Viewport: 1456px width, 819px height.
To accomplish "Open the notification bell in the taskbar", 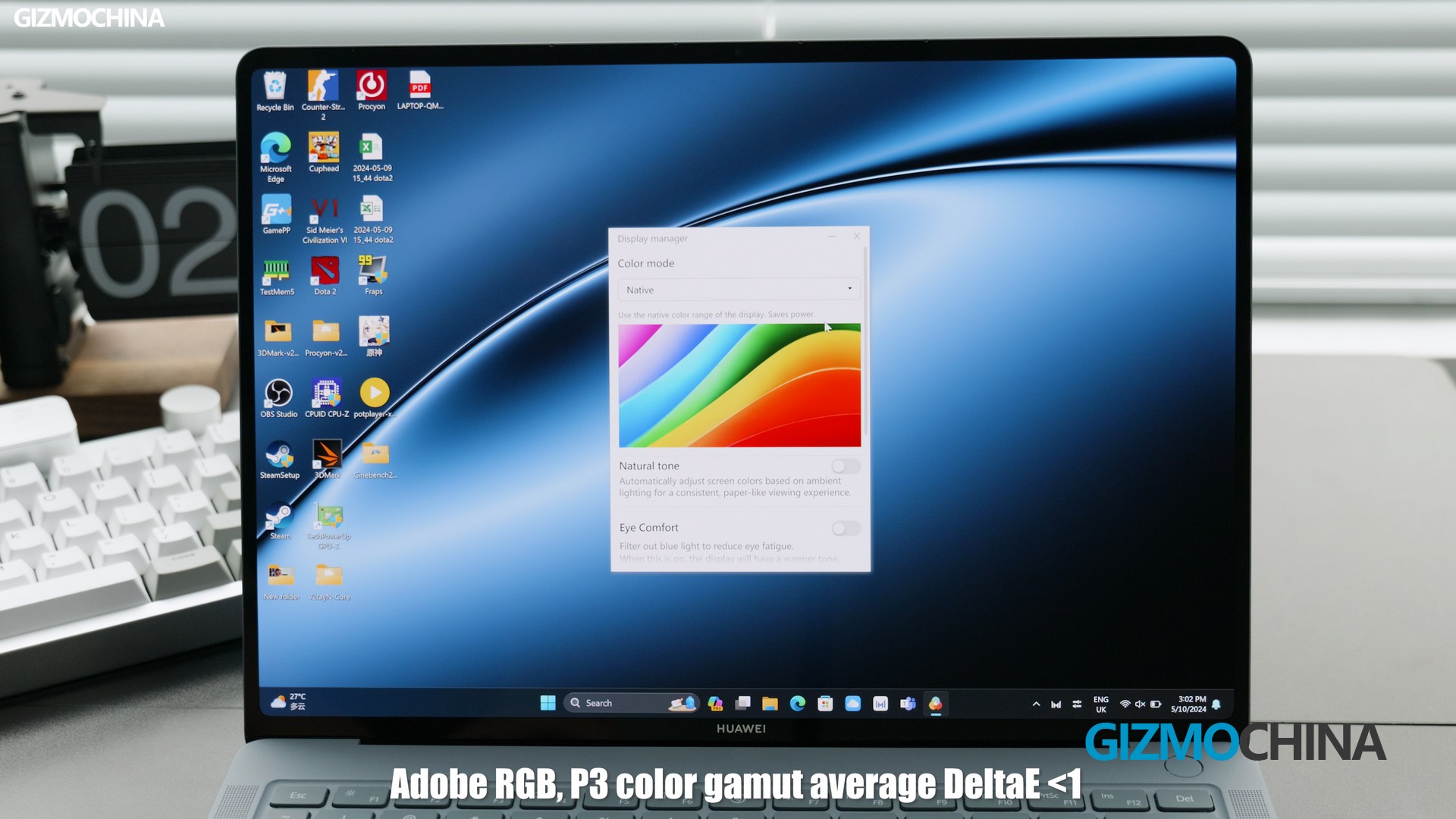I will [1216, 704].
